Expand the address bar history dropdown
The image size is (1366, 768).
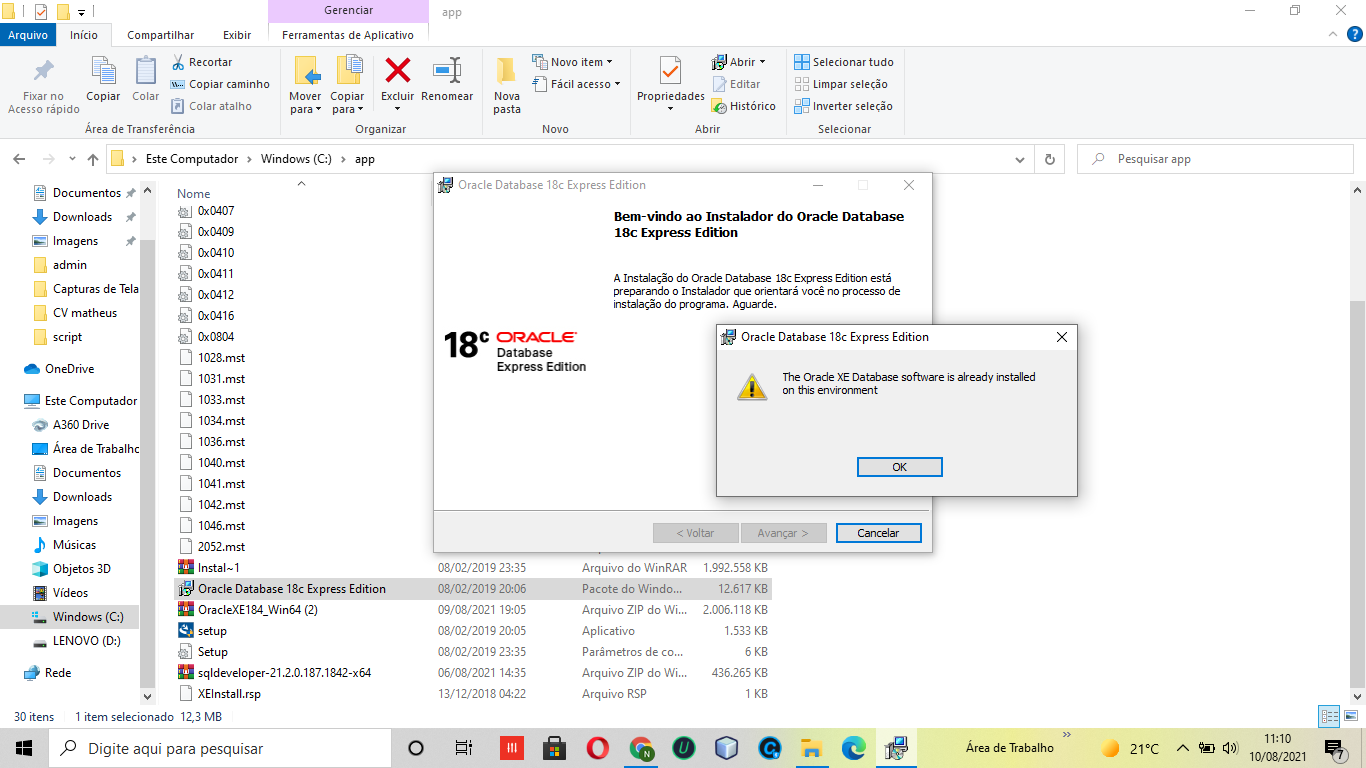pyautogui.click(x=1020, y=159)
